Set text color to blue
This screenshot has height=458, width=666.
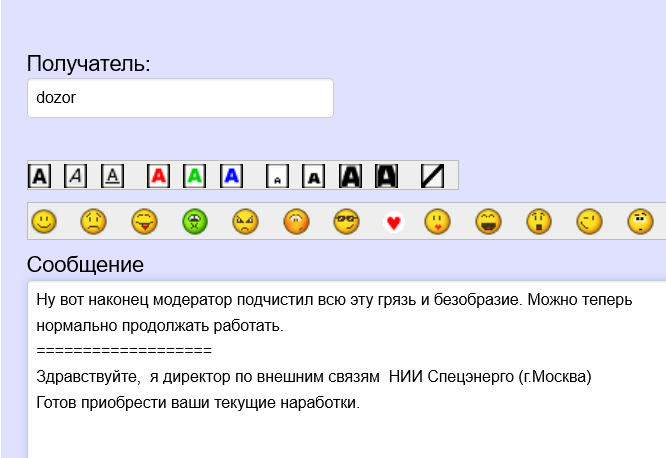pos(231,176)
